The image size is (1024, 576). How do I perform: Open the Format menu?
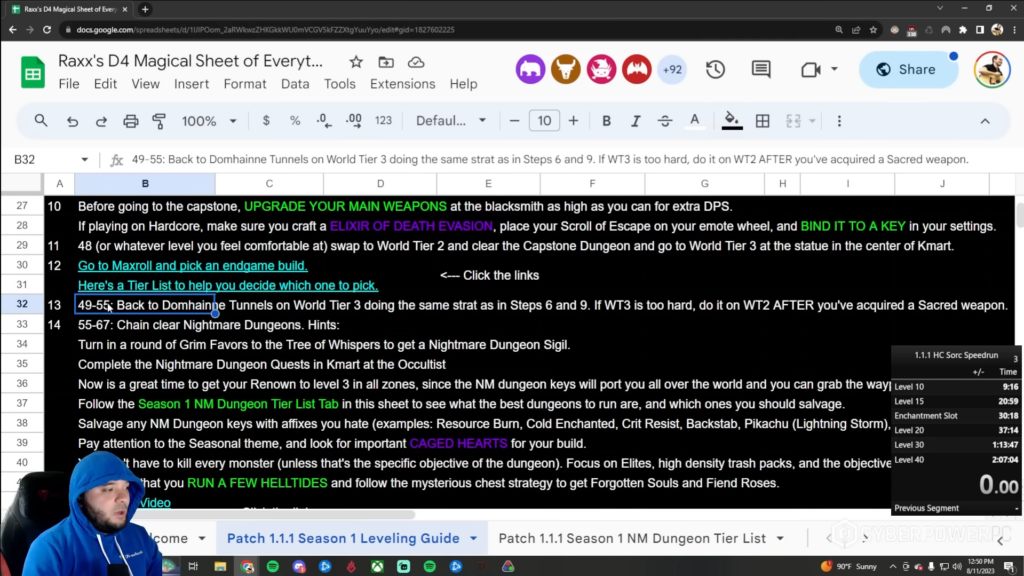pyautogui.click(x=245, y=84)
